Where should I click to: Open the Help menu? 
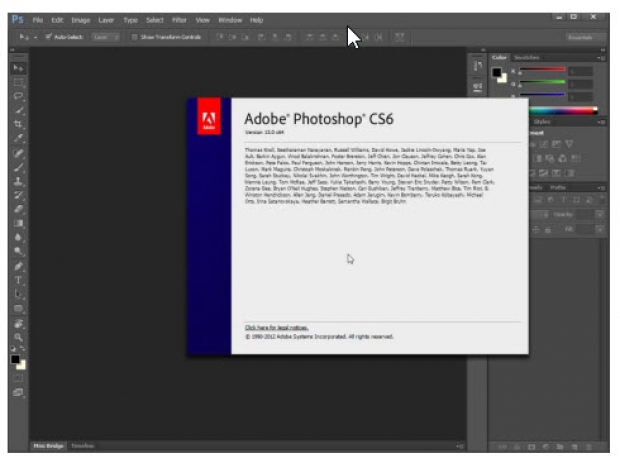coord(257,20)
